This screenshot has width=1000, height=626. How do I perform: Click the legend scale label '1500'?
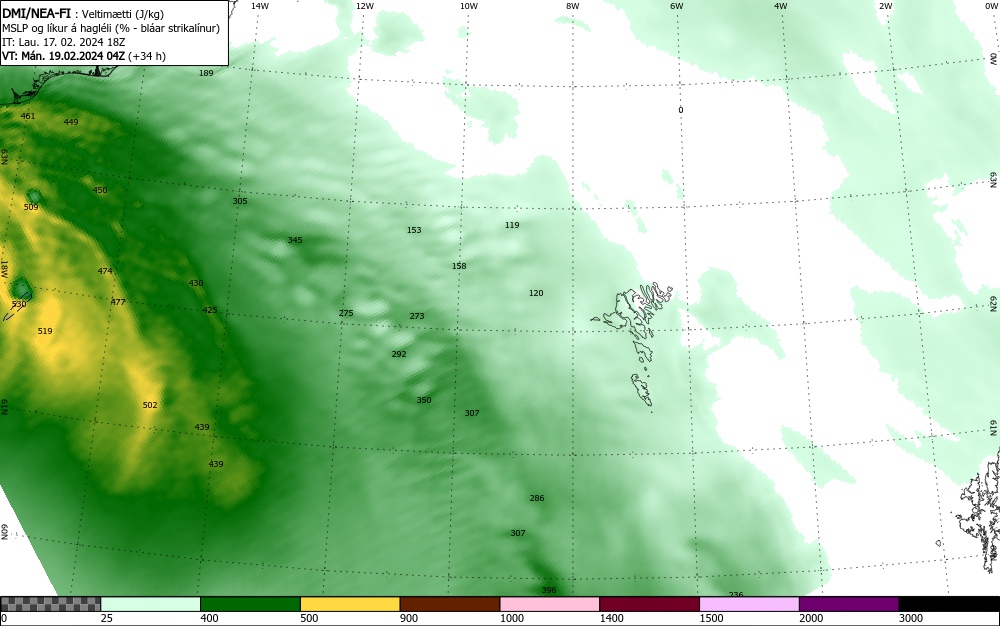712,618
